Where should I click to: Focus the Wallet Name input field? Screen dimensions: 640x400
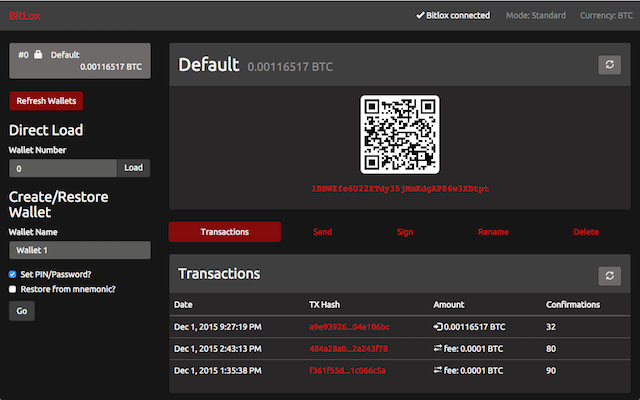click(80, 250)
